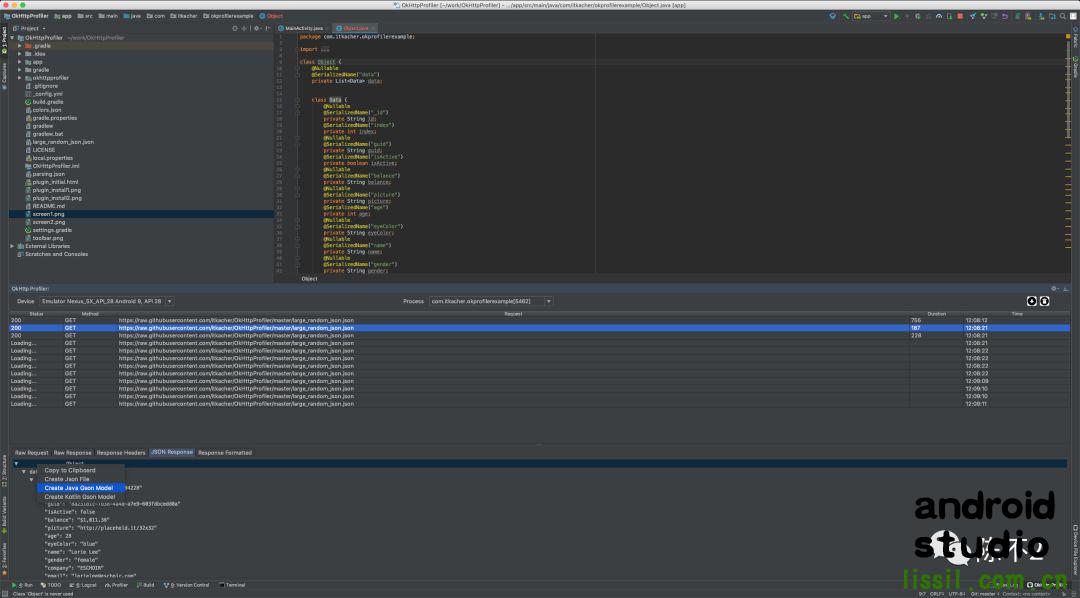Expand the app module folder
Image resolution: width=1080 pixels, height=598 pixels.
point(20,62)
